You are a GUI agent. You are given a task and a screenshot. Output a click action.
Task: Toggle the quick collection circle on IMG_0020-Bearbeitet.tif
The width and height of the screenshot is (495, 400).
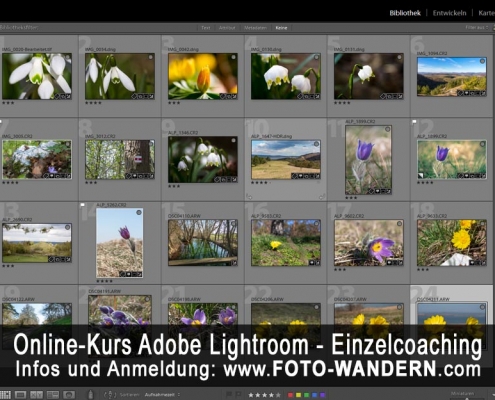[x=68, y=57]
